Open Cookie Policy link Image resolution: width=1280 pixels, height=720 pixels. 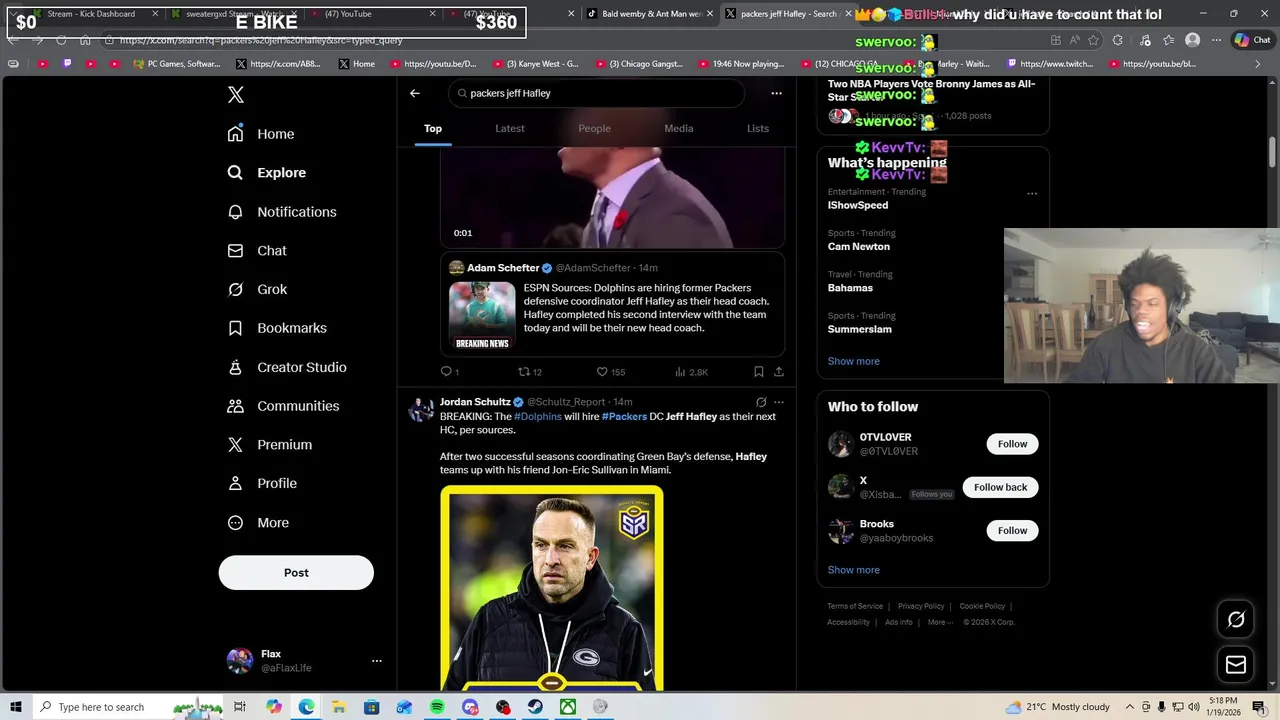pyautogui.click(x=982, y=606)
